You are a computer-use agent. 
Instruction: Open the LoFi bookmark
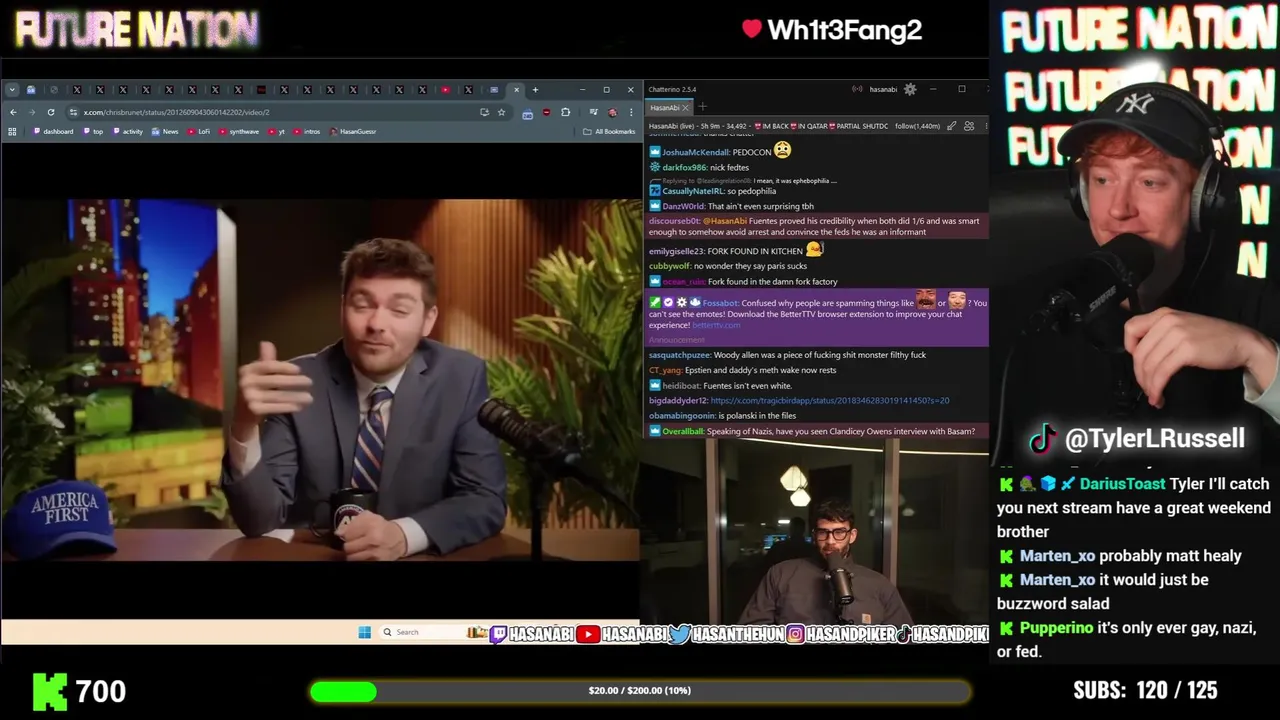click(x=199, y=131)
